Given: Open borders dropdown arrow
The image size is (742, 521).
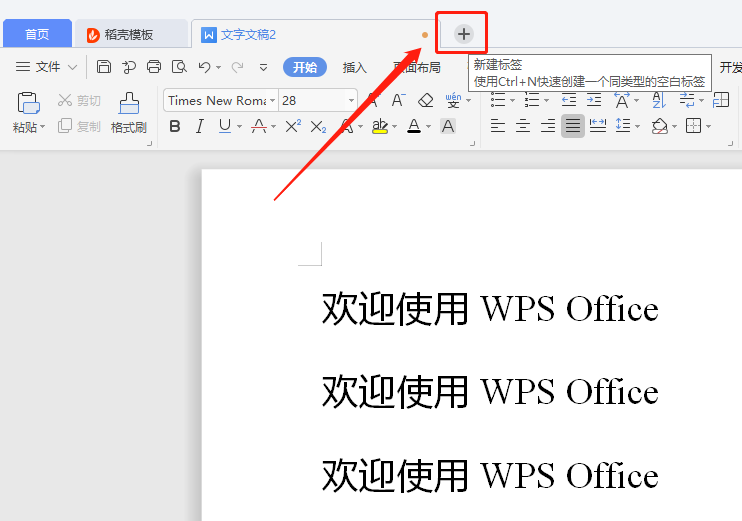Looking at the screenshot, I should (x=708, y=126).
